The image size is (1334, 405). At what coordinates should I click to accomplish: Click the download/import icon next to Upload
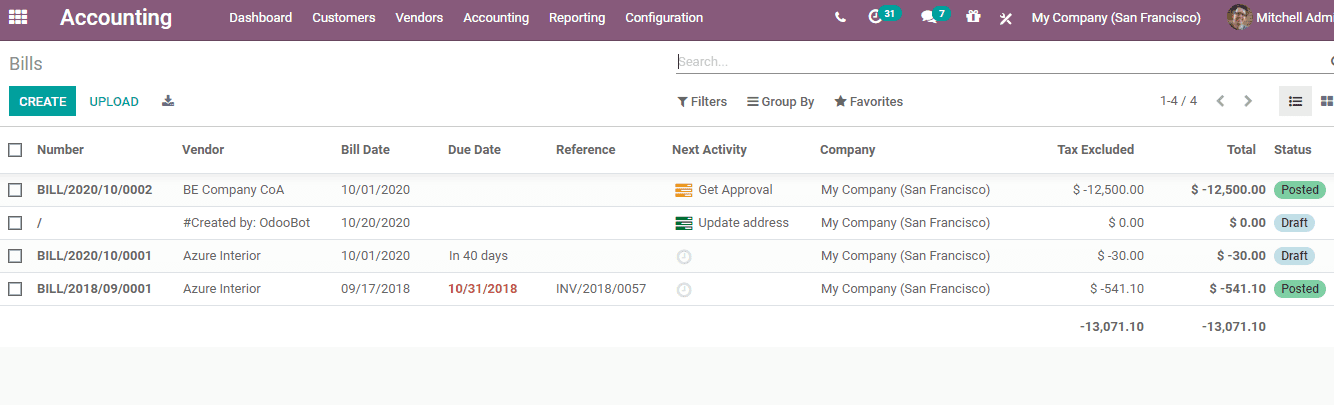point(168,101)
